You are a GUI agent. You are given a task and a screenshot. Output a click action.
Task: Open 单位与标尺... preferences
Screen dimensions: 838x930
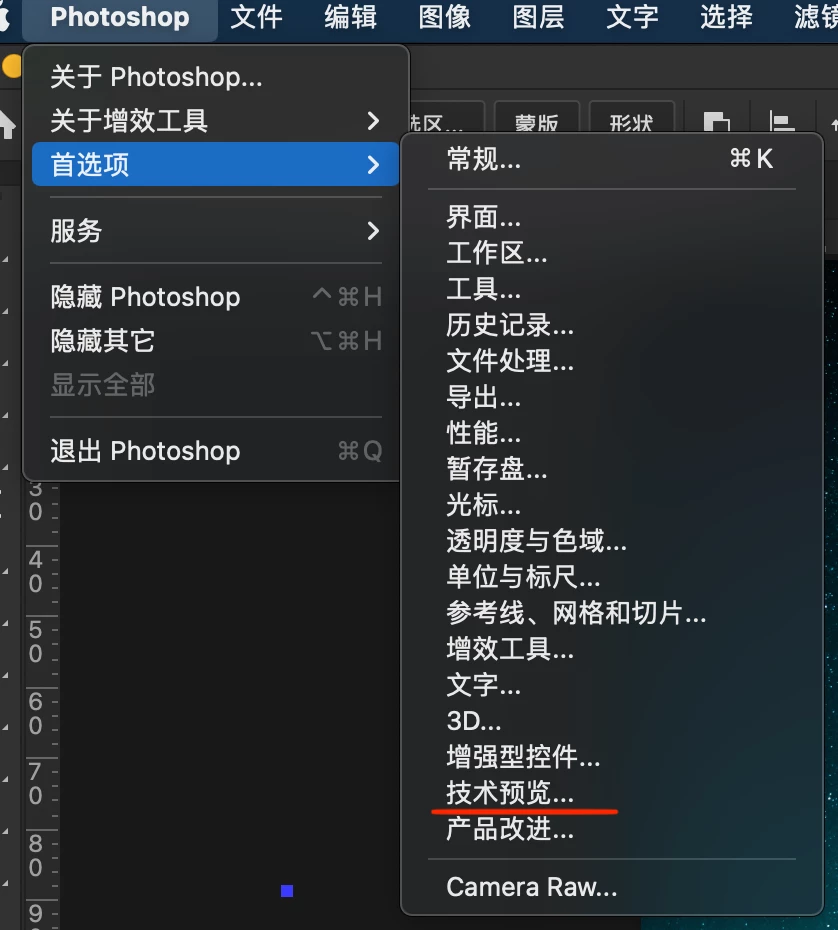coord(611,577)
